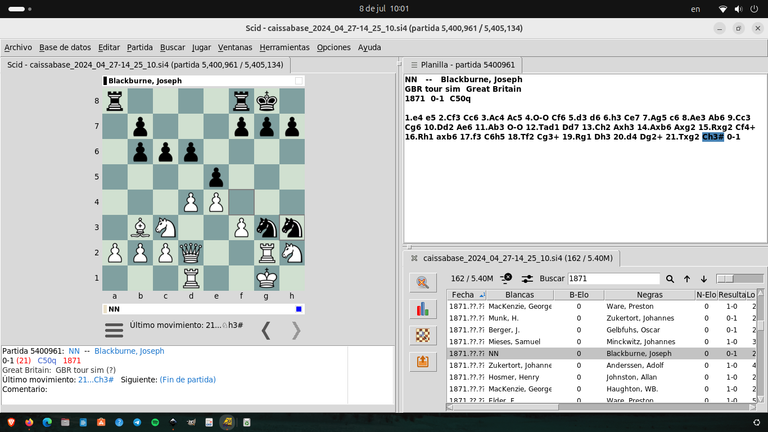Click the remove filter icon beside 162 / 5.40M
Viewport: 768px width, 432px height.
506,278
